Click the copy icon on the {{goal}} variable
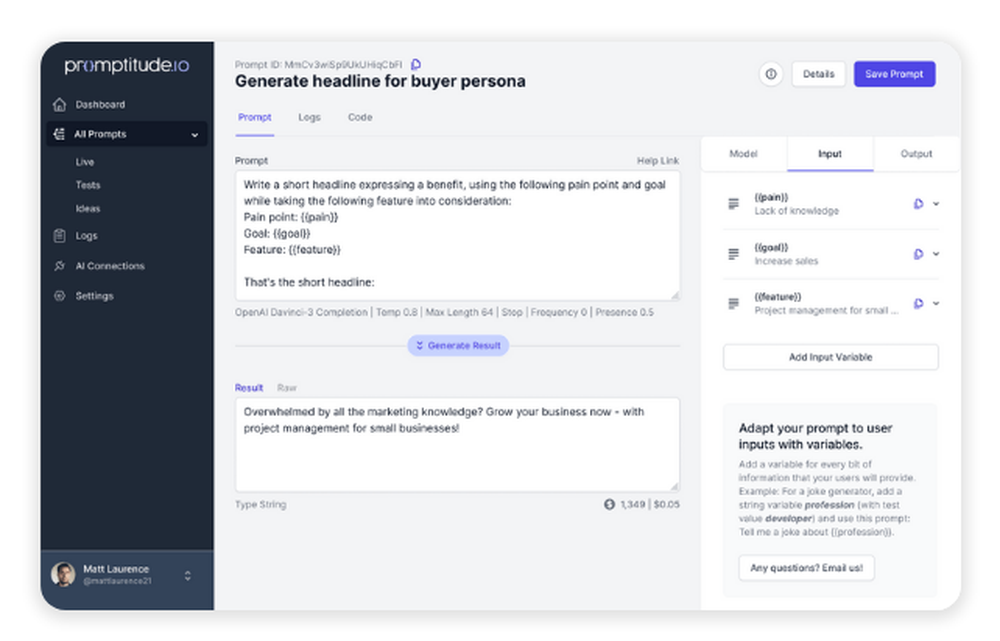 [918, 253]
